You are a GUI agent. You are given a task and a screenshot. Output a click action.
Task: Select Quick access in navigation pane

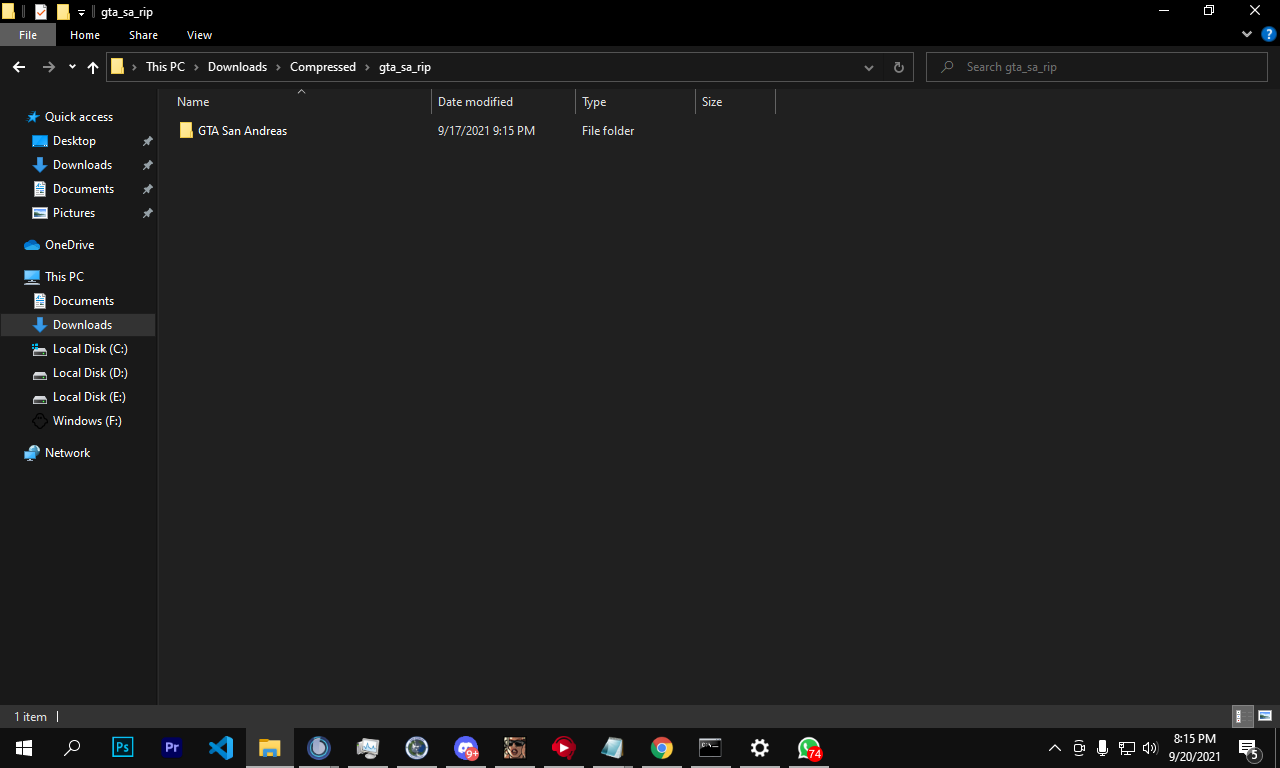tap(78, 117)
